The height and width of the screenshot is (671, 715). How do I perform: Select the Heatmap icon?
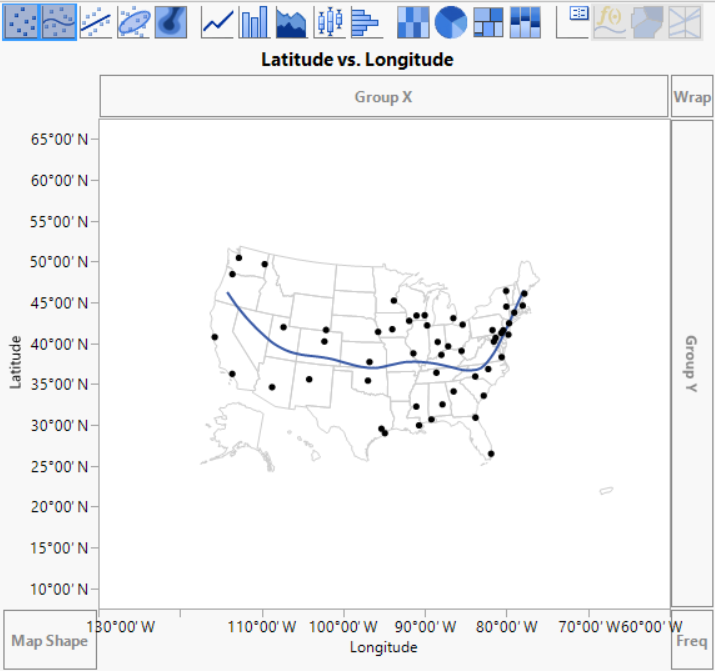pyautogui.click(x=413, y=20)
